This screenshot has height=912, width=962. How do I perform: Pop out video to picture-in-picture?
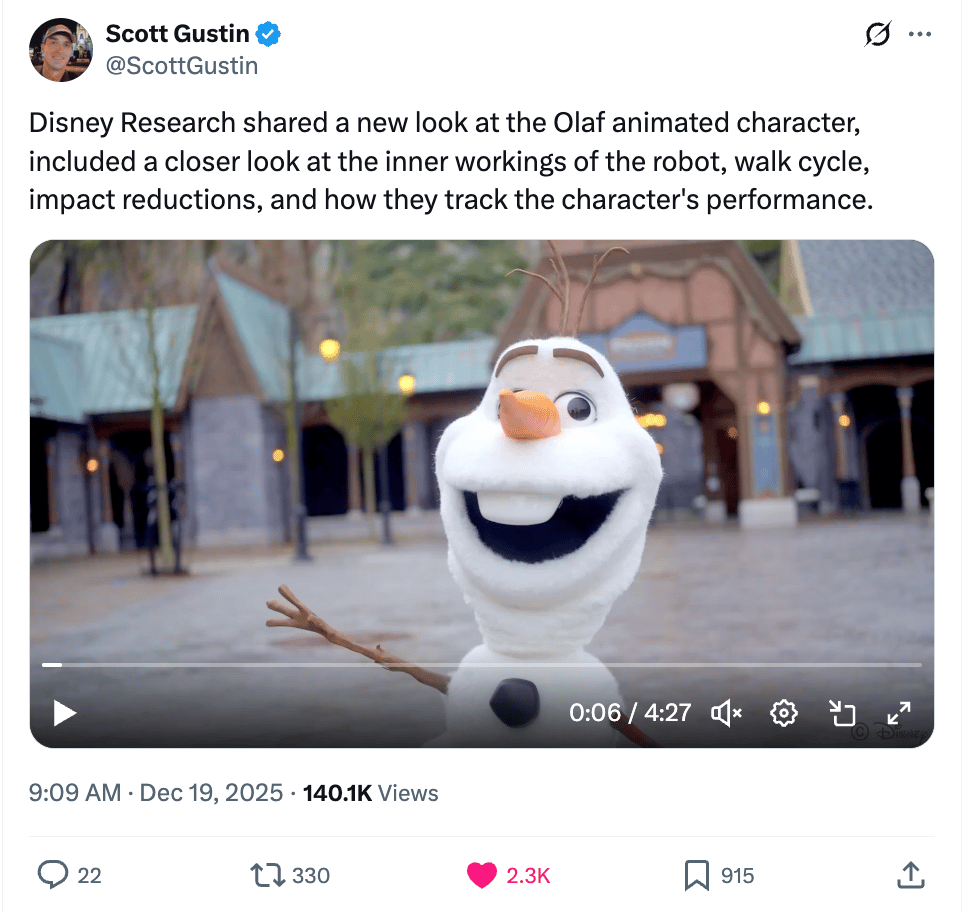[x=842, y=713]
